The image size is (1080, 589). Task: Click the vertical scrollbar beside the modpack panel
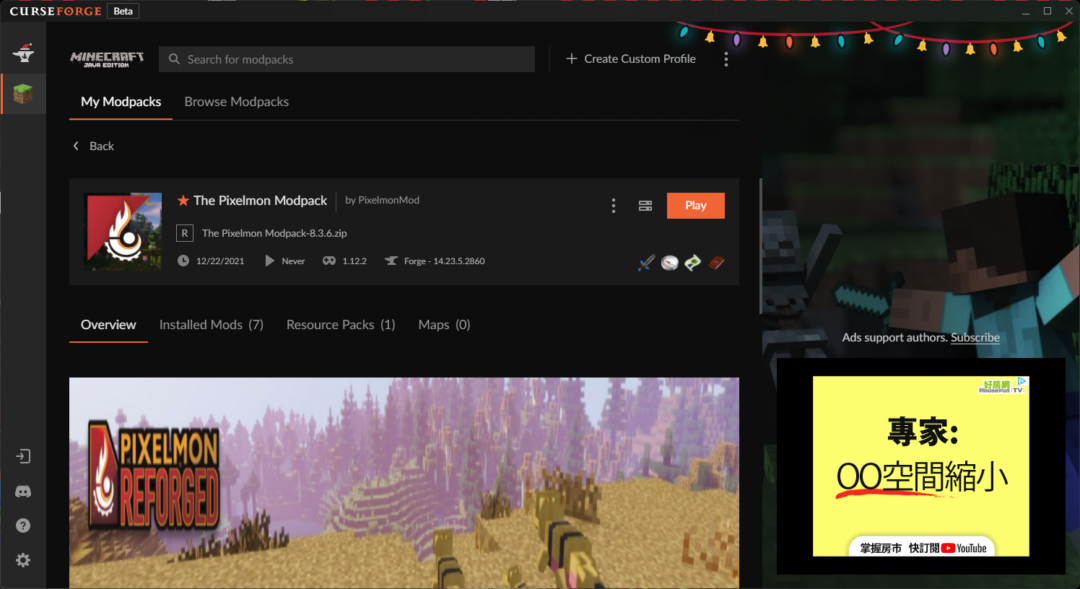point(760,246)
